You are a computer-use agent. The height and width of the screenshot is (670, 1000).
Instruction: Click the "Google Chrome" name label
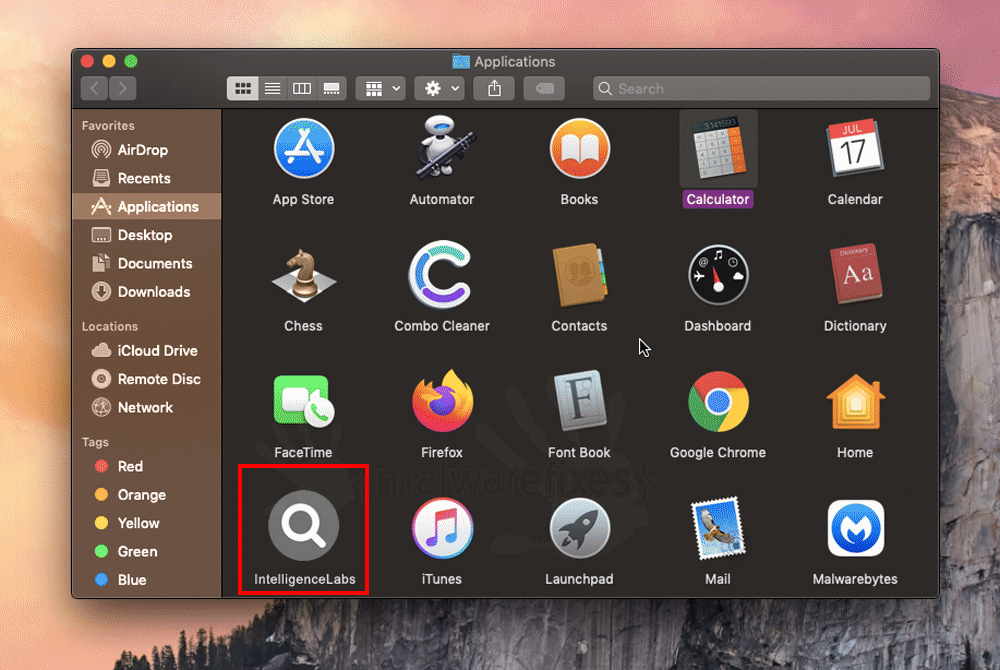[718, 453]
